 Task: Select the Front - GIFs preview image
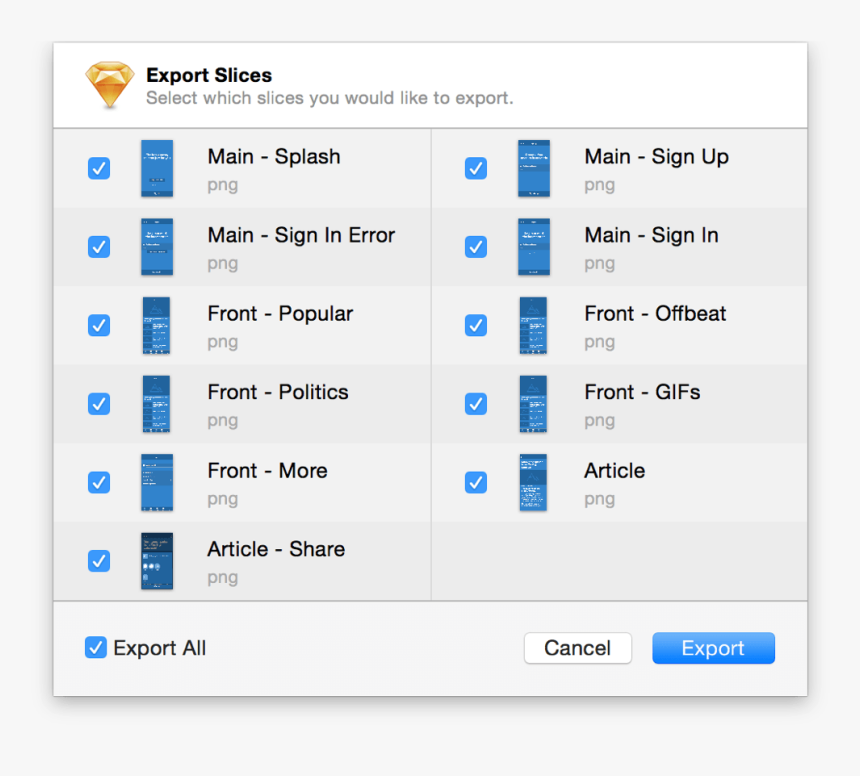(x=533, y=404)
